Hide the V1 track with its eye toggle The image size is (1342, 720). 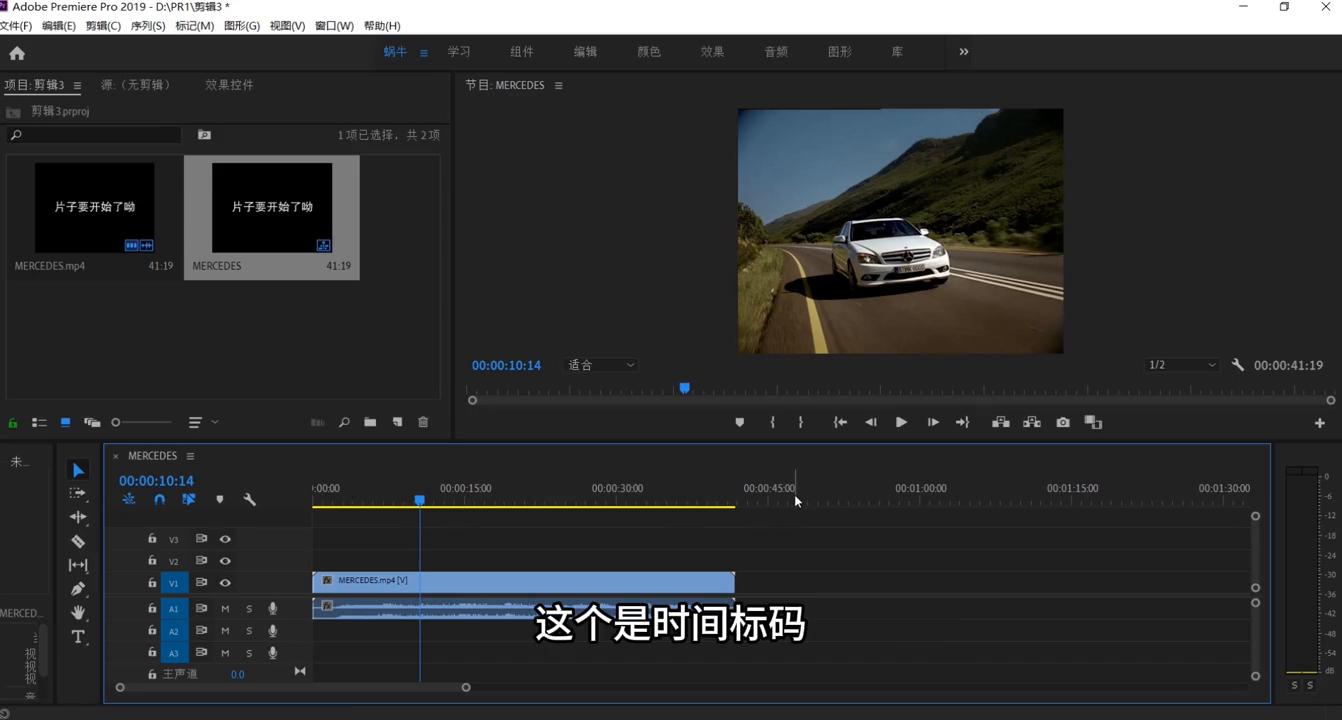(x=225, y=582)
